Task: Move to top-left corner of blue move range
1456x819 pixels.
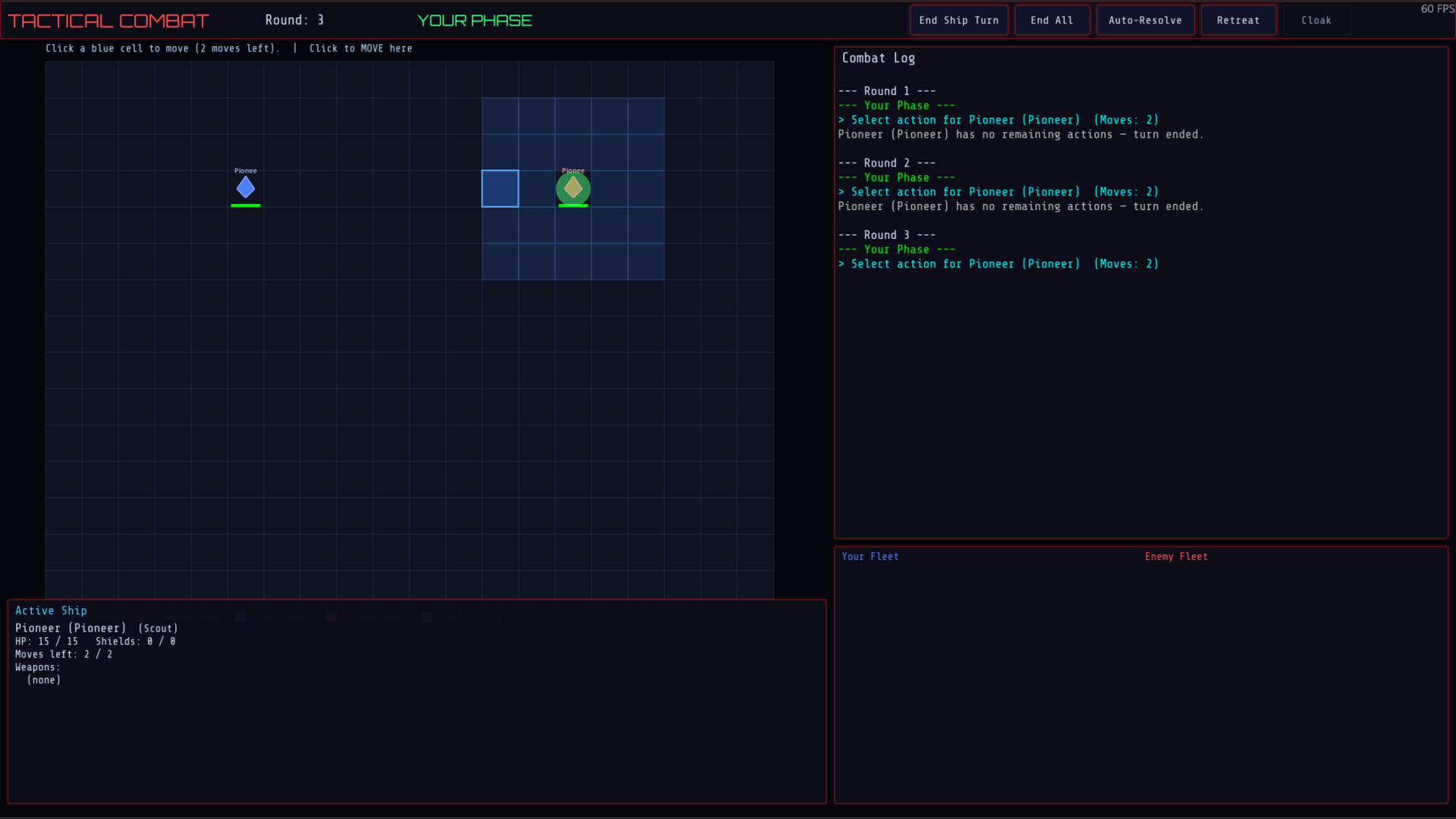Action: click(x=500, y=116)
